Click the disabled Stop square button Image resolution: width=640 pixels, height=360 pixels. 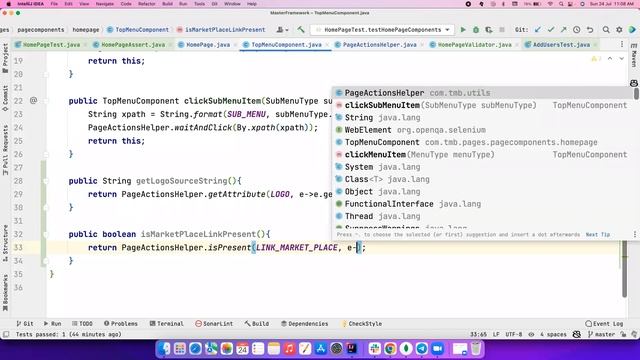pos(502,30)
